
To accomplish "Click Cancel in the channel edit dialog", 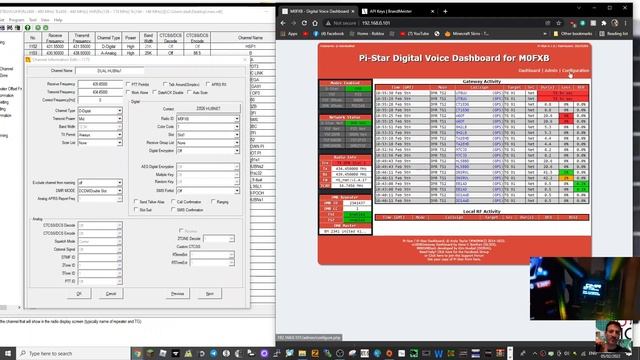I will (x=111, y=293).
